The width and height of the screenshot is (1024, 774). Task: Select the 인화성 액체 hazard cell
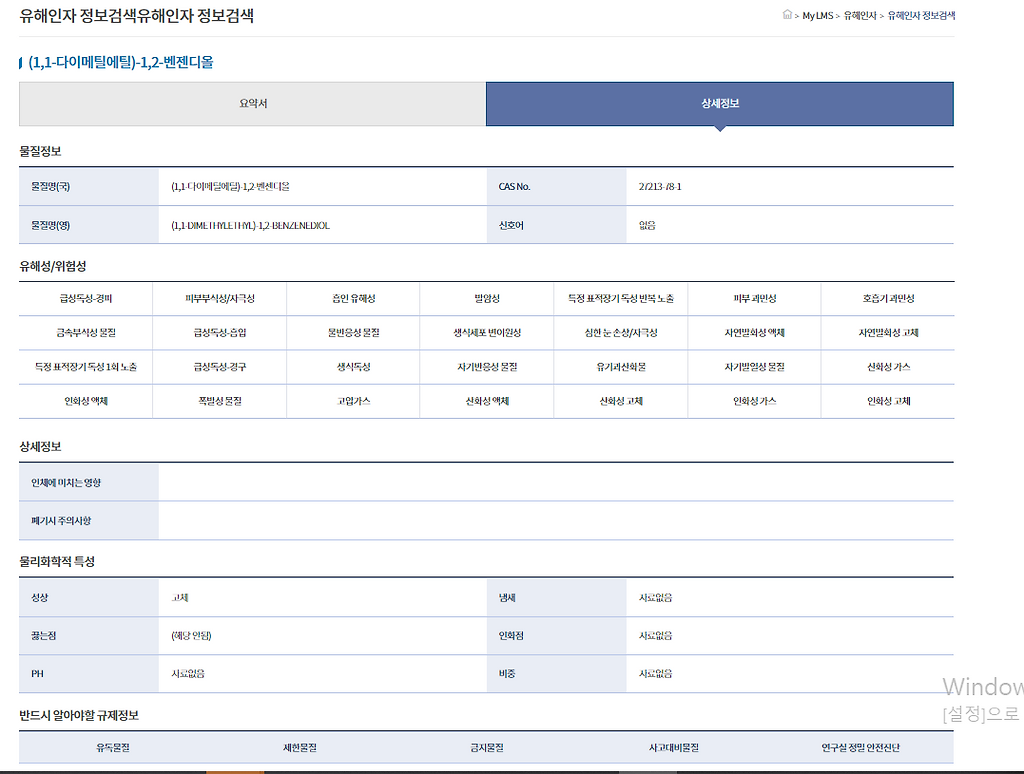[86, 401]
